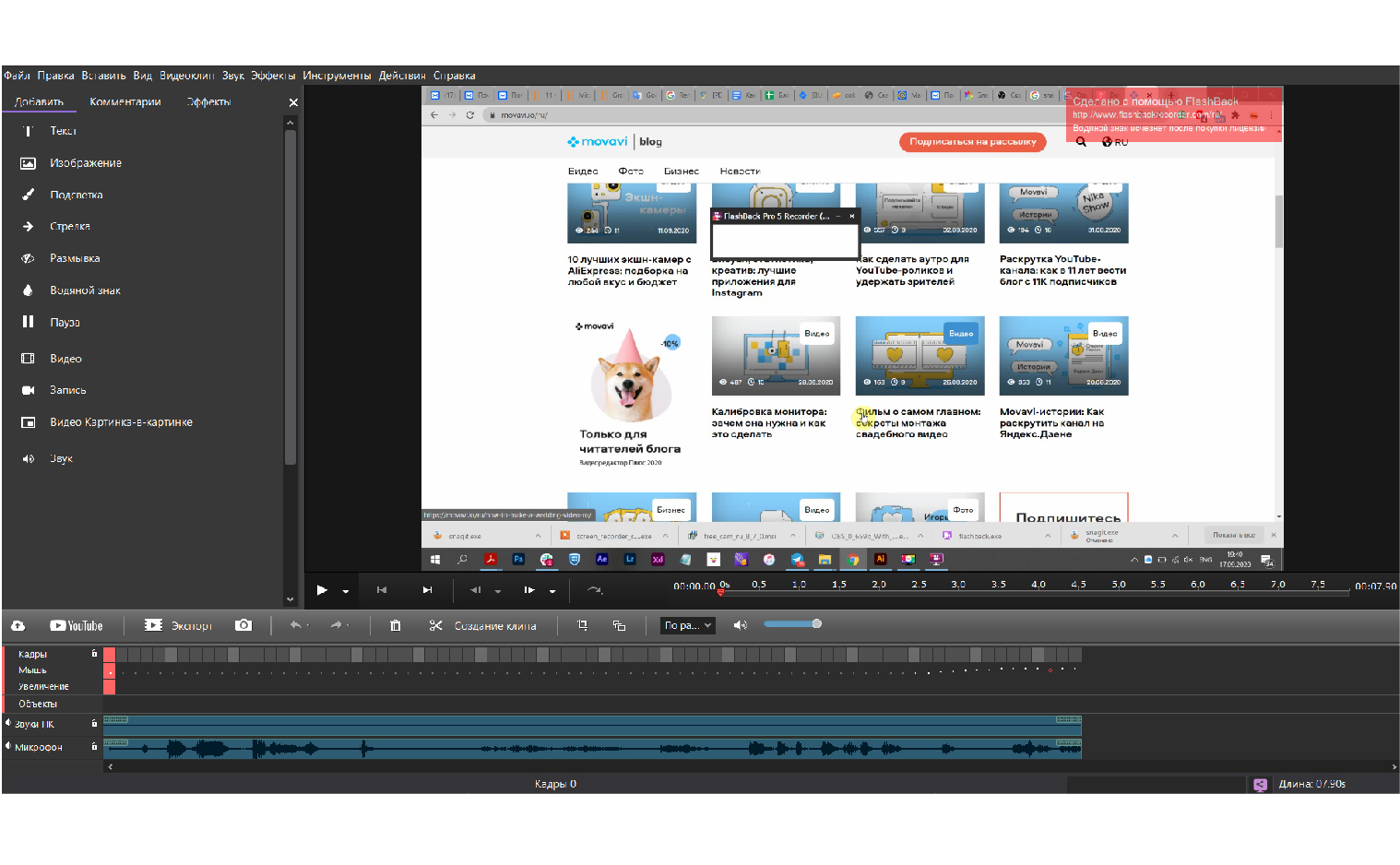Screen dimensions: 1400x865
Task: Switch to the Комментарии tab
Action: tap(125, 101)
